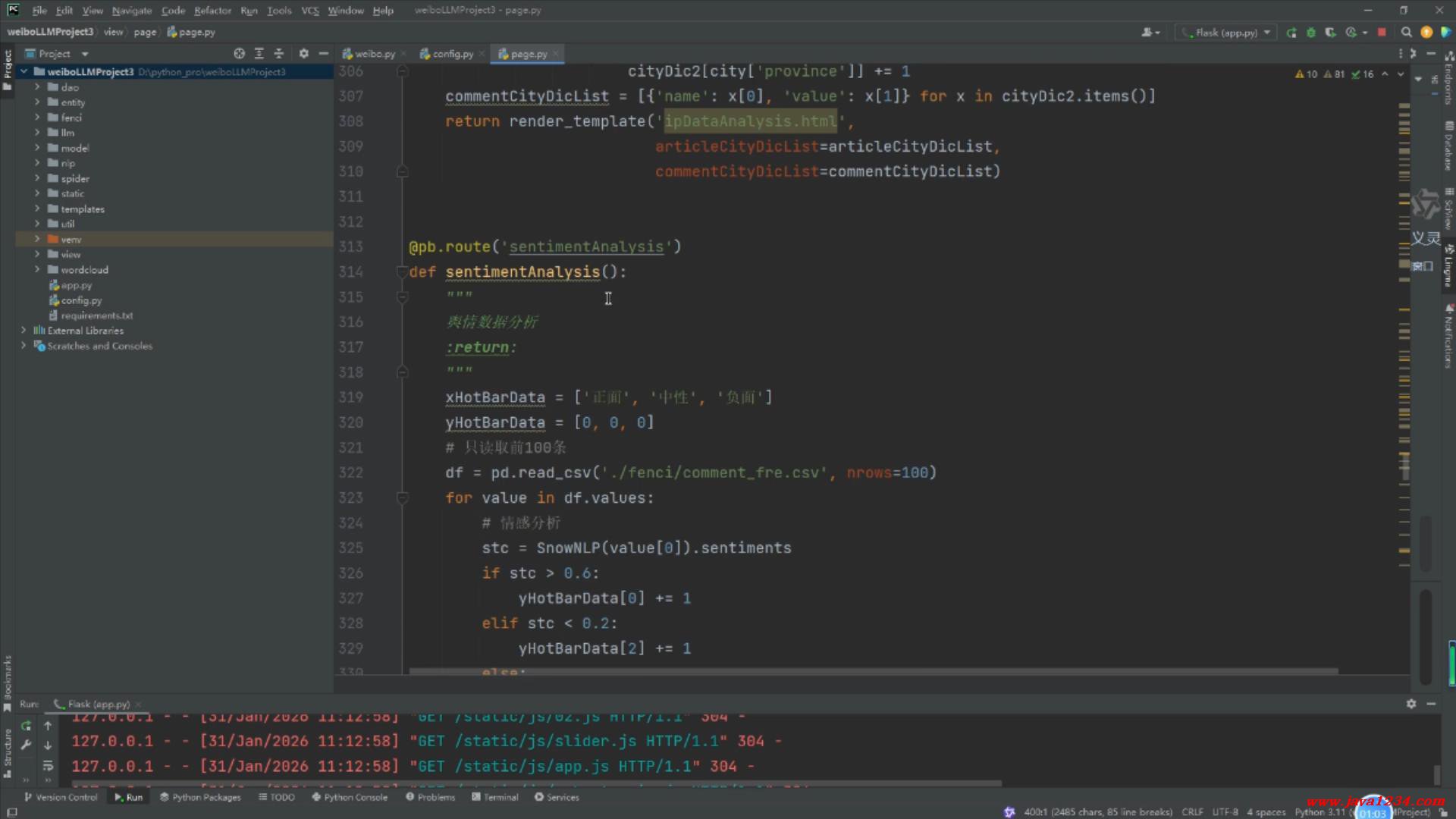The image size is (1456, 819).
Task: Toggle the Structure side tool window
Action: (x=8, y=751)
